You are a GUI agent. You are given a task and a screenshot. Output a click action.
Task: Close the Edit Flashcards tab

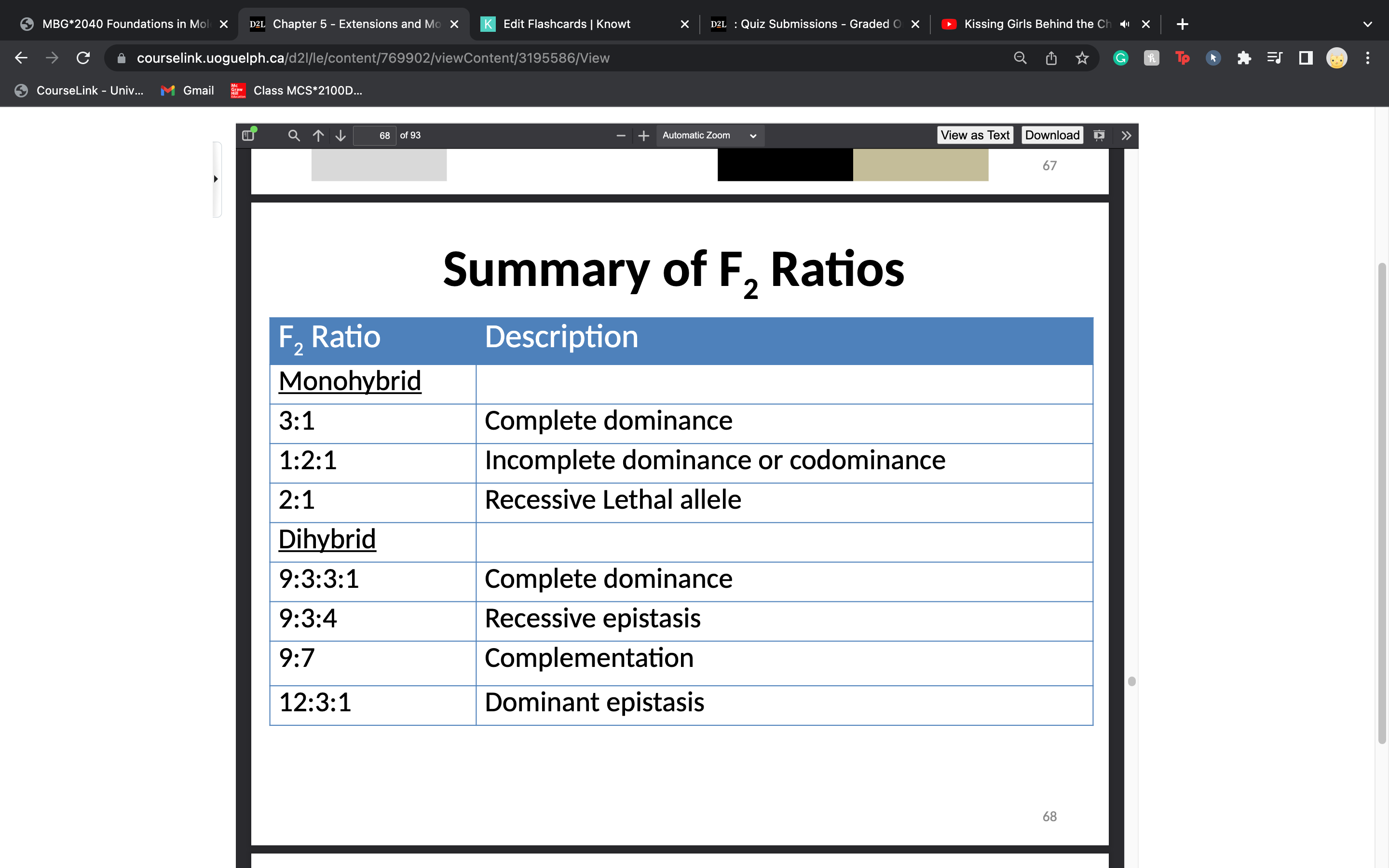[x=684, y=24]
